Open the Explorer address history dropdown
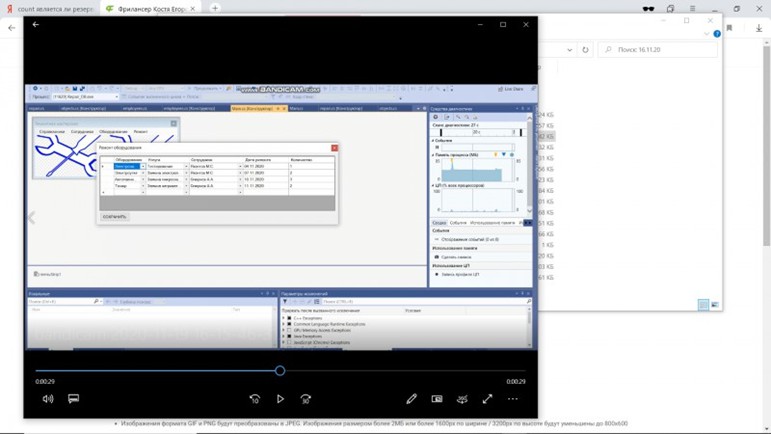Viewport: 771px width, 434px height. point(569,50)
